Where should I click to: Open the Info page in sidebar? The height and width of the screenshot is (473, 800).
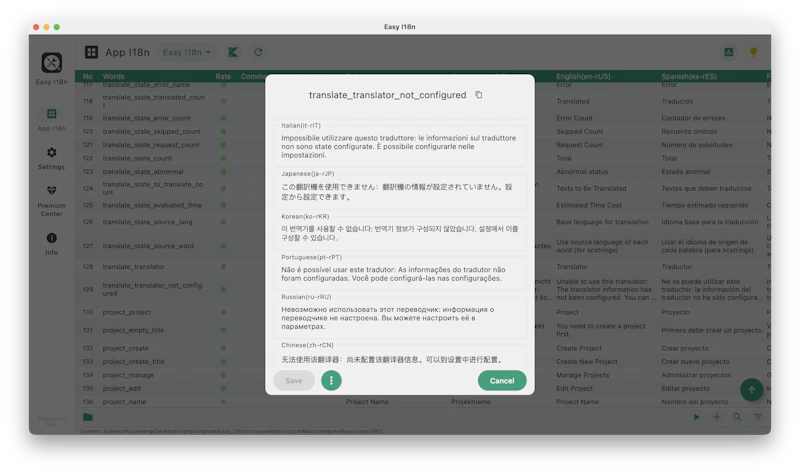(52, 244)
